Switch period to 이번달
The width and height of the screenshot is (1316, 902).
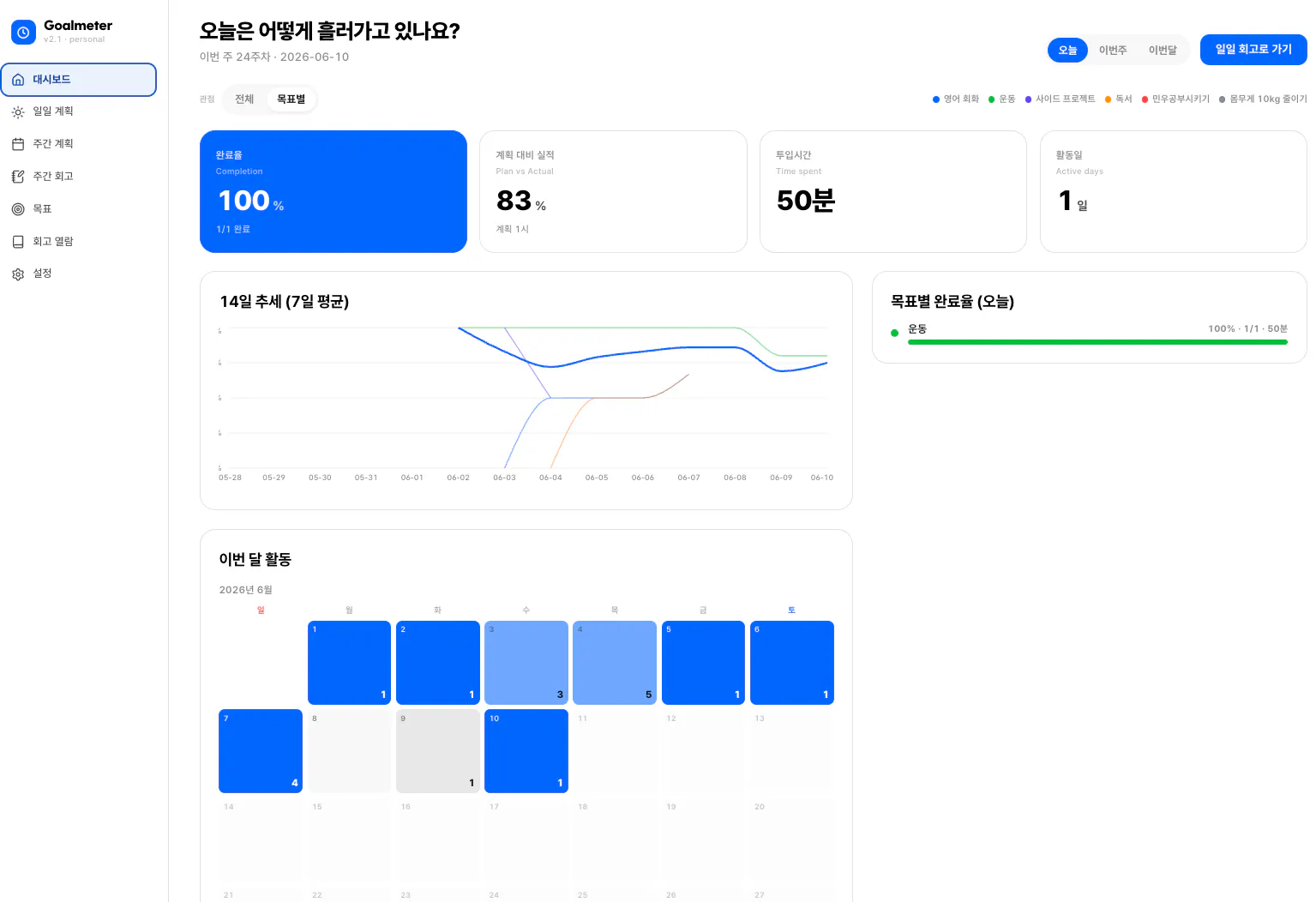1163,50
